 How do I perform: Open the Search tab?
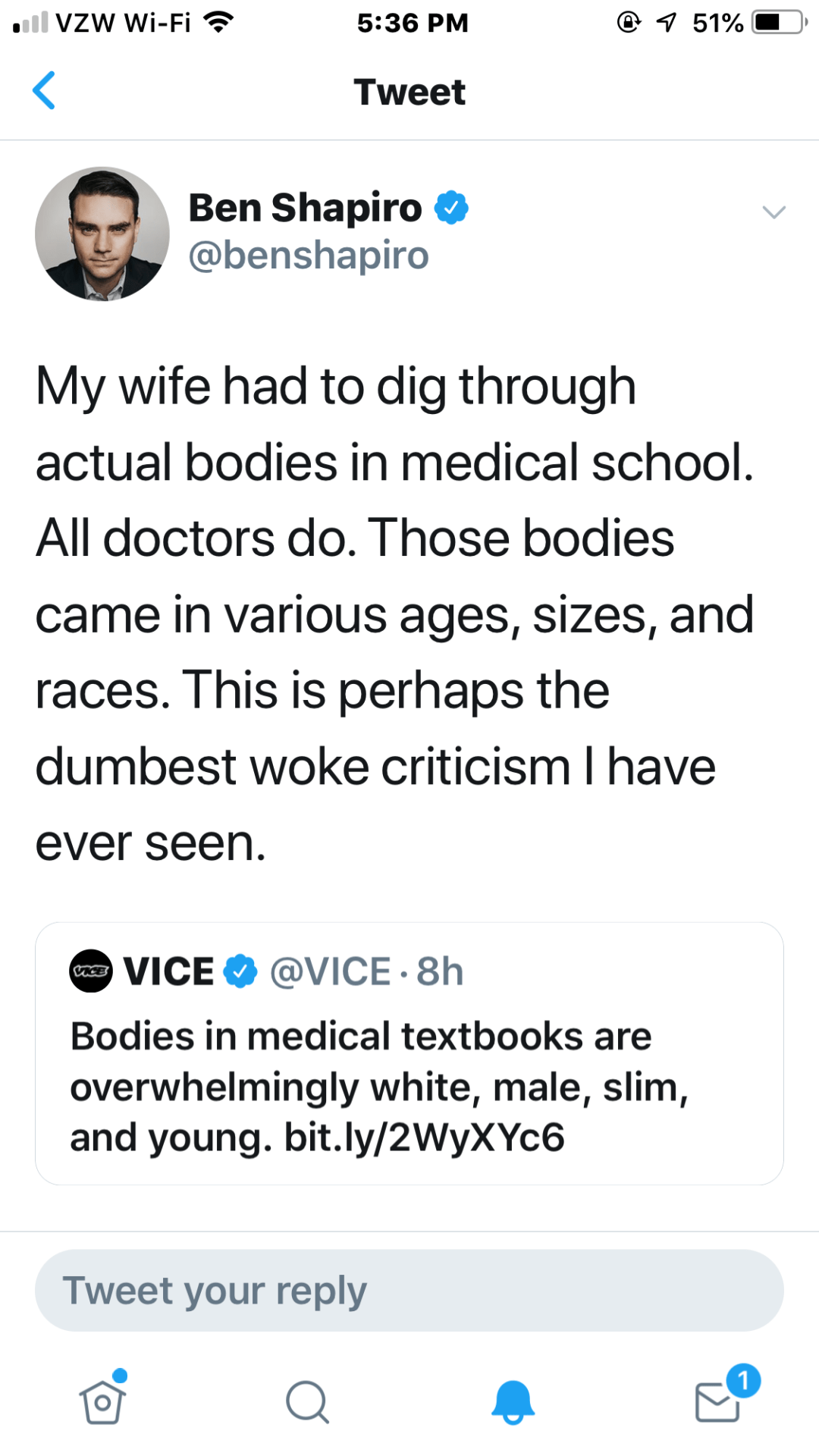coord(307,1401)
